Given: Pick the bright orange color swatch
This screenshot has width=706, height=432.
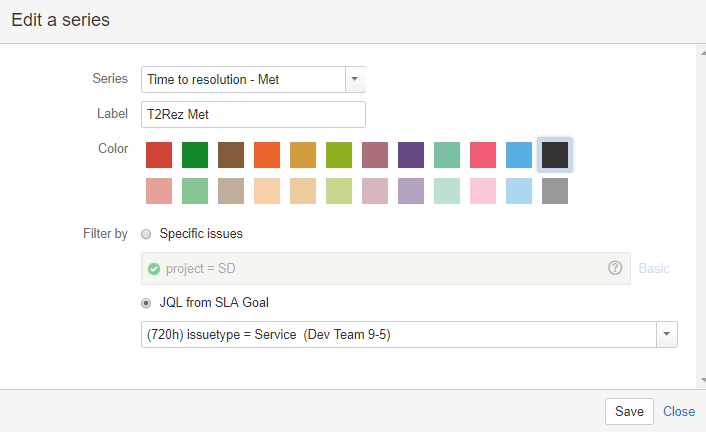Looking at the screenshot, I should pos(267,155).
